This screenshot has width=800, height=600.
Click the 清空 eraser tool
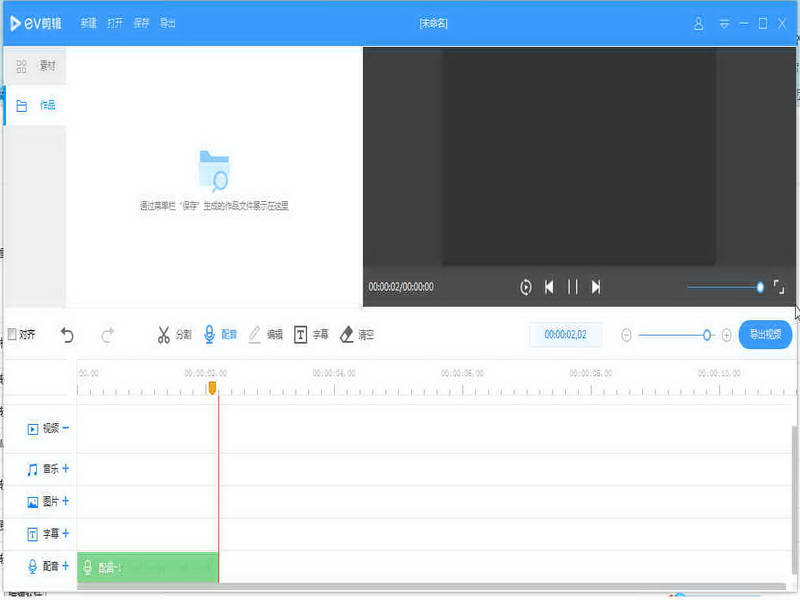point(357,335)
